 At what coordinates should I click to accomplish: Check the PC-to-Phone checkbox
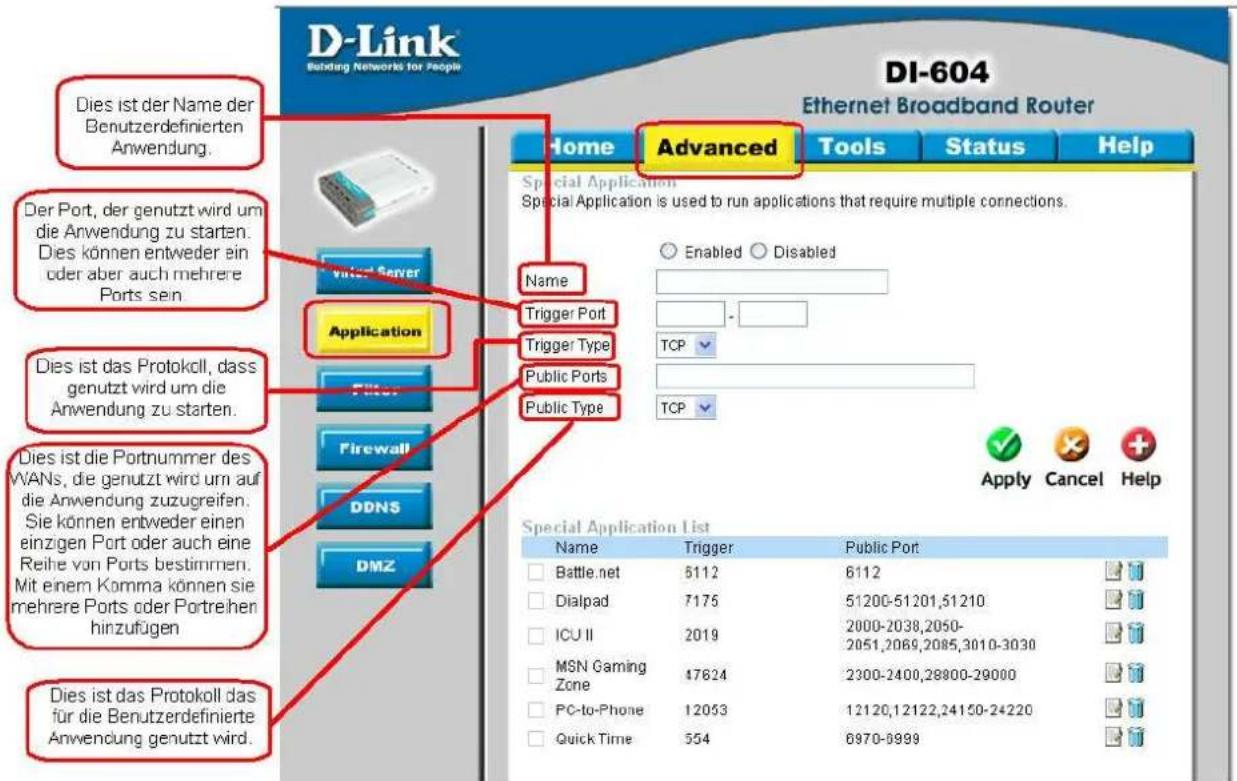535,711
